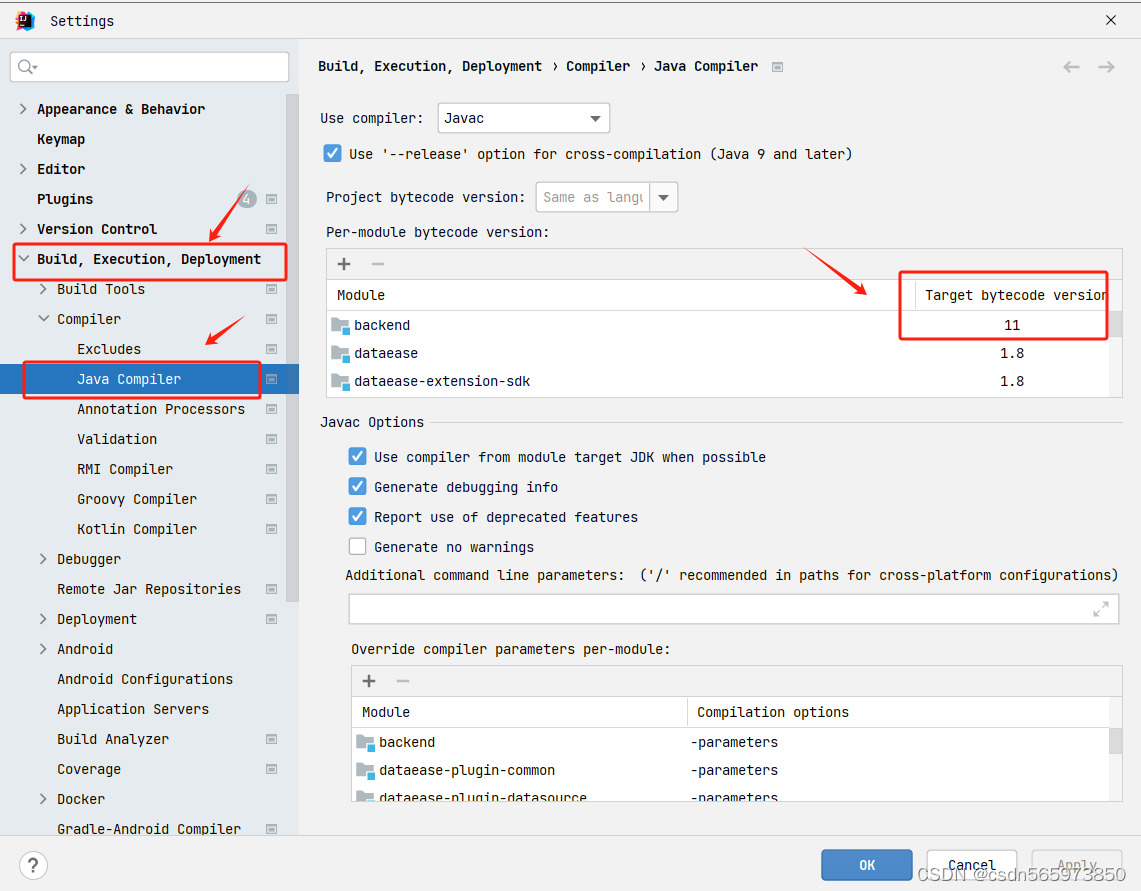Select Keymap in the settings tree
Image resolution: width=1141 pixels, height=891 pixels.
point(61,139)
